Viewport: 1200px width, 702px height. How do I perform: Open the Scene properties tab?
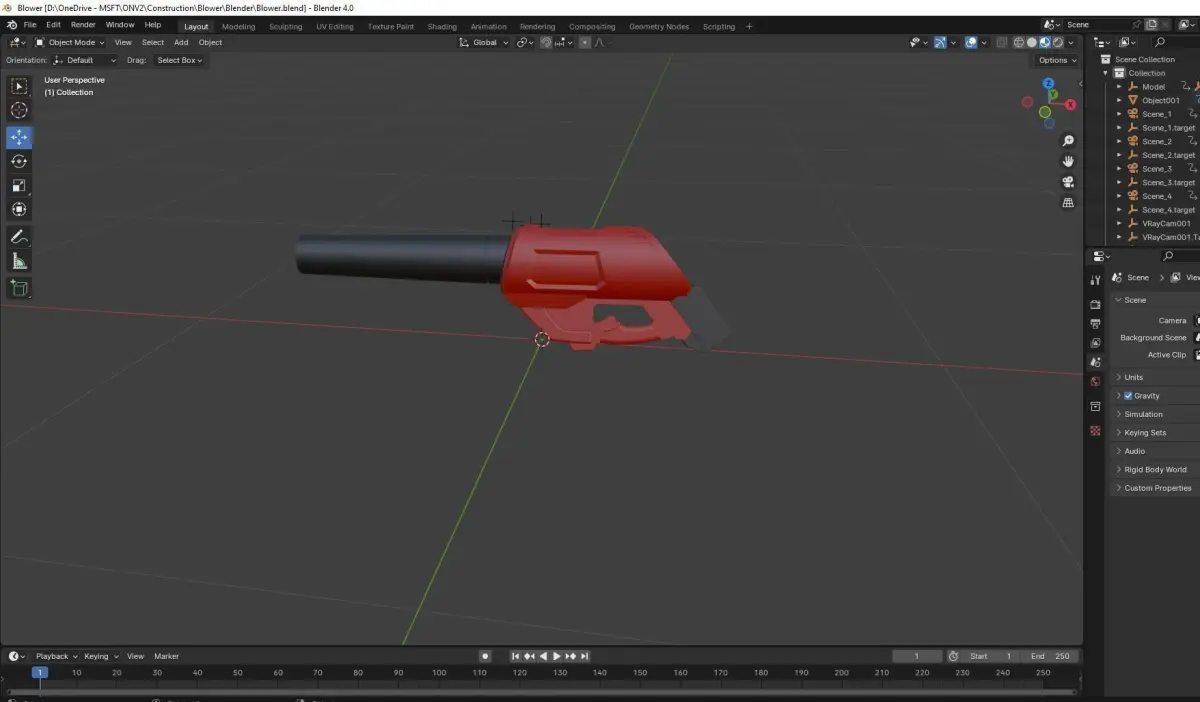[1095, 362]
